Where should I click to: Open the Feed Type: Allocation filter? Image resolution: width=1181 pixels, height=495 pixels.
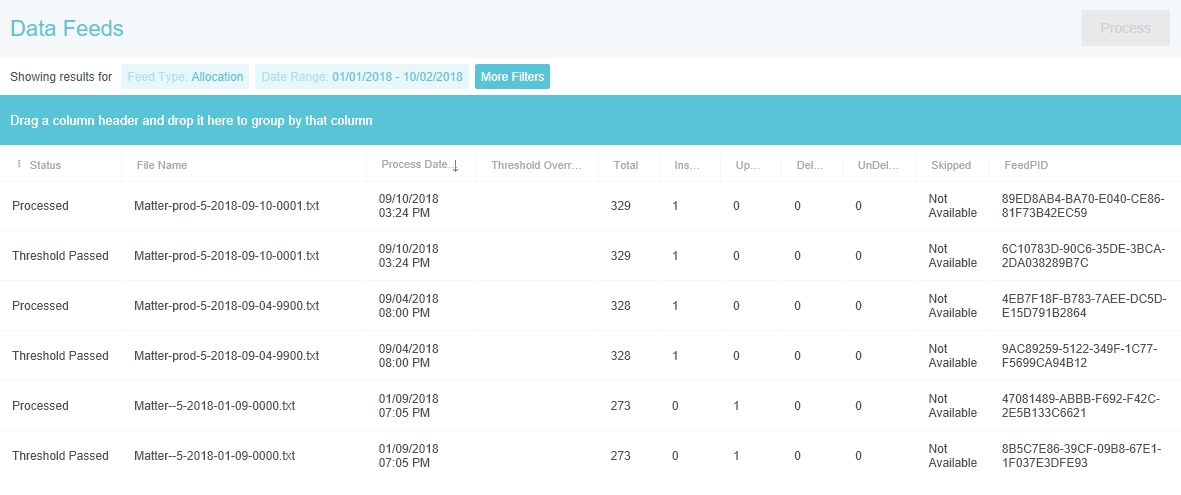[x=185, y=77]
